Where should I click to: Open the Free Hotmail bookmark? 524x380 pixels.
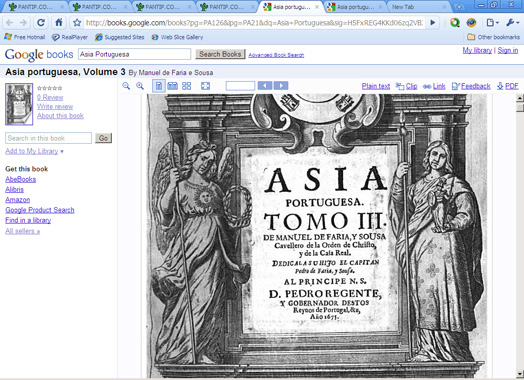click(24, 37)
